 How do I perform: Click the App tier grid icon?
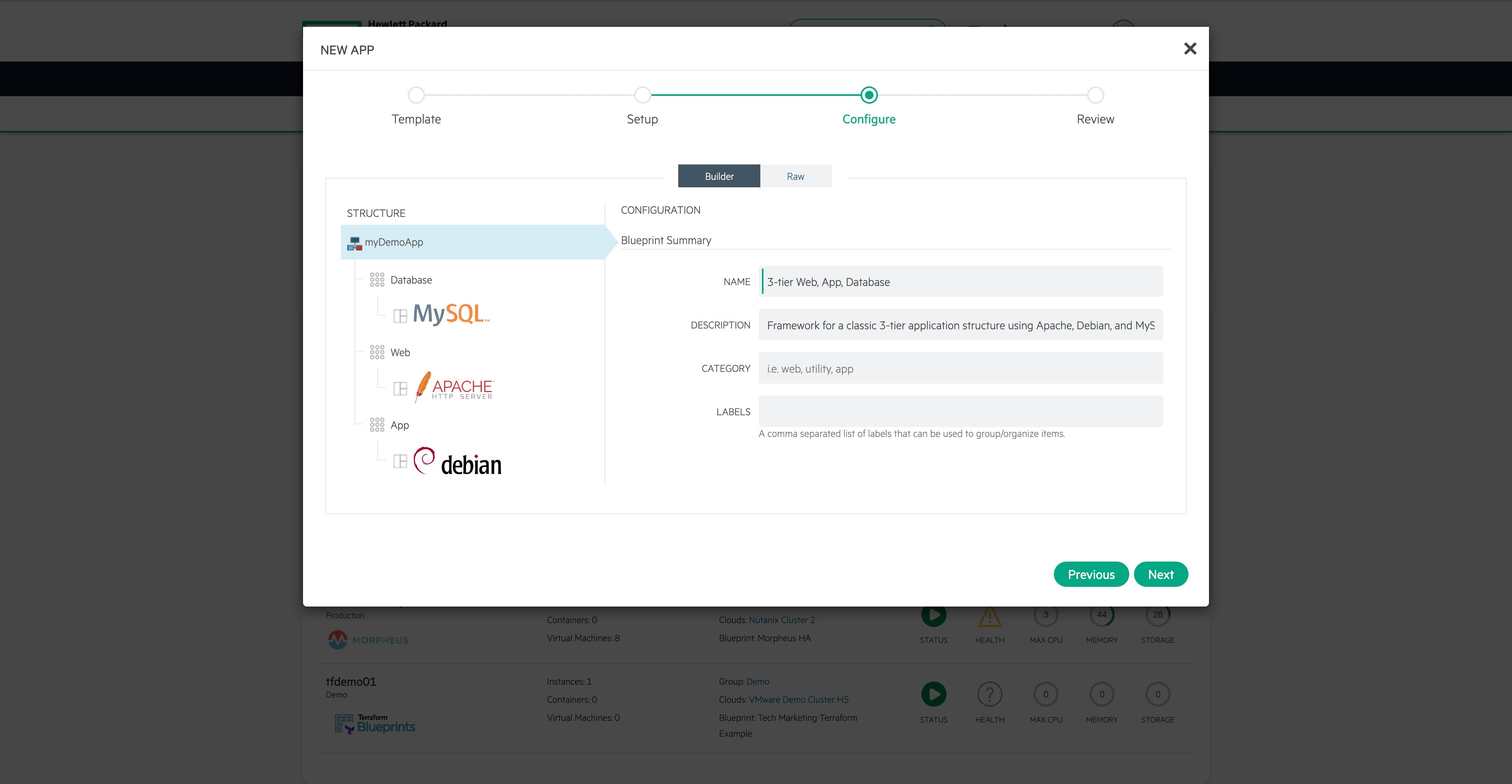[x=377, y=425]
